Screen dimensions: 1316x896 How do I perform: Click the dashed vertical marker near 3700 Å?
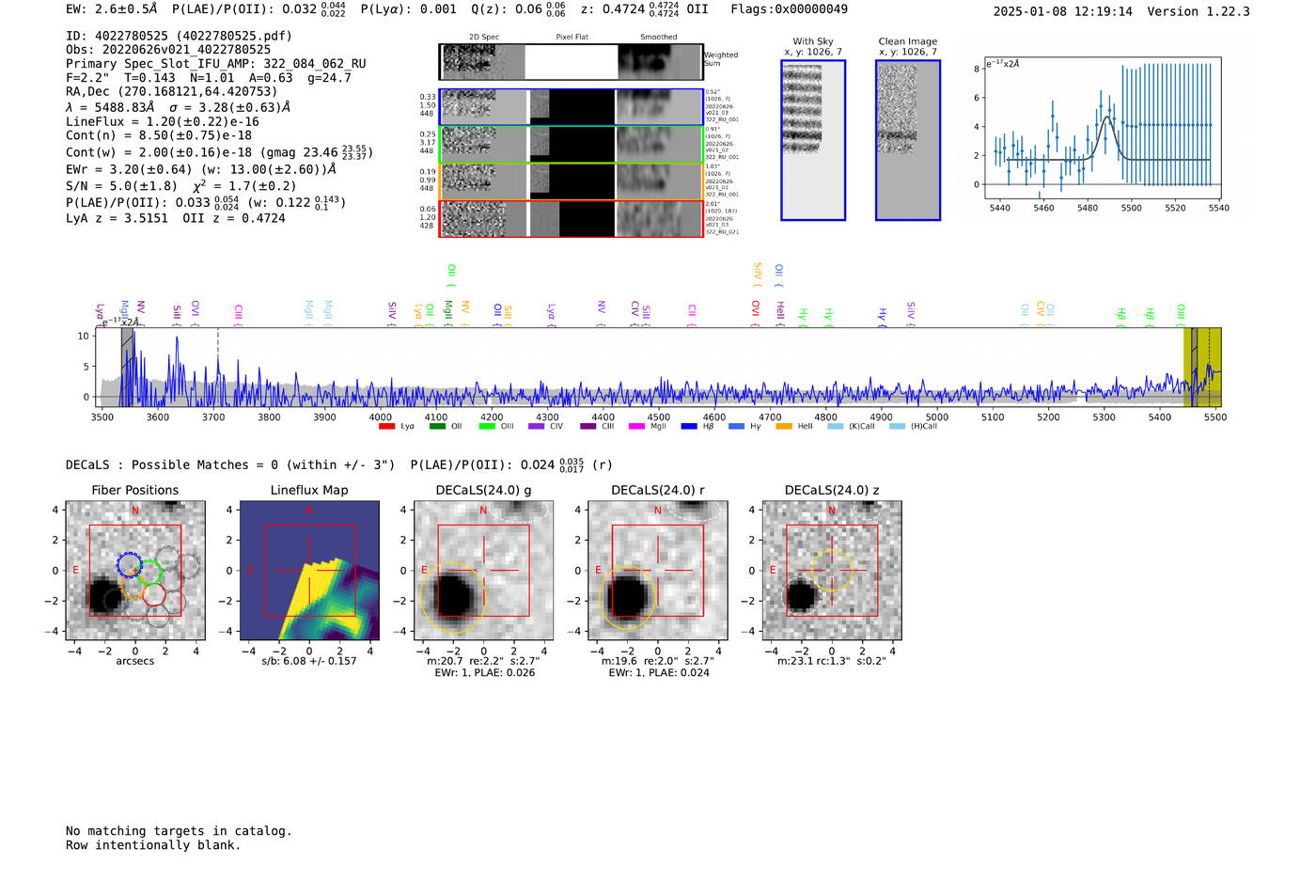click(x=218, y=368)
